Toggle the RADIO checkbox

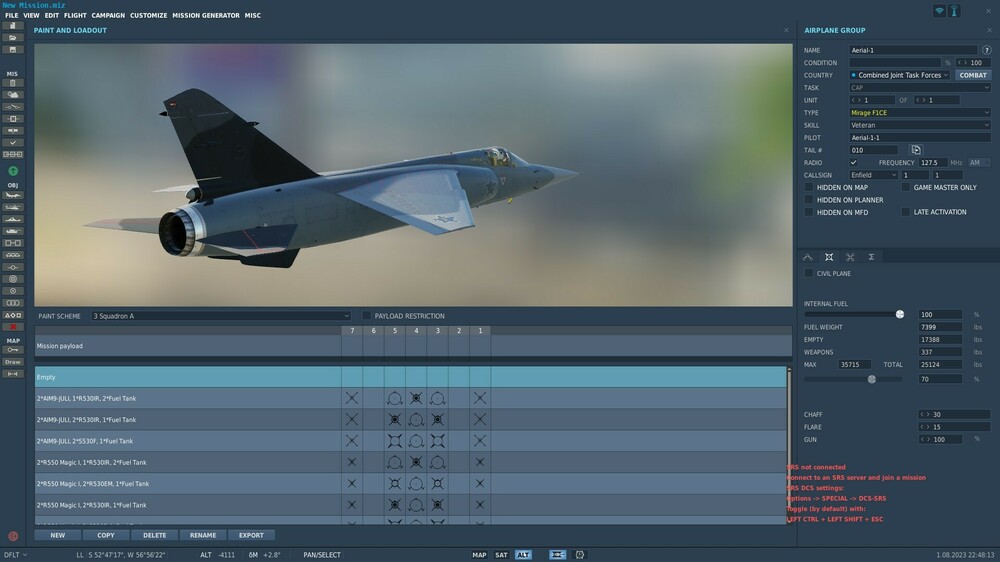coord(853,163)
